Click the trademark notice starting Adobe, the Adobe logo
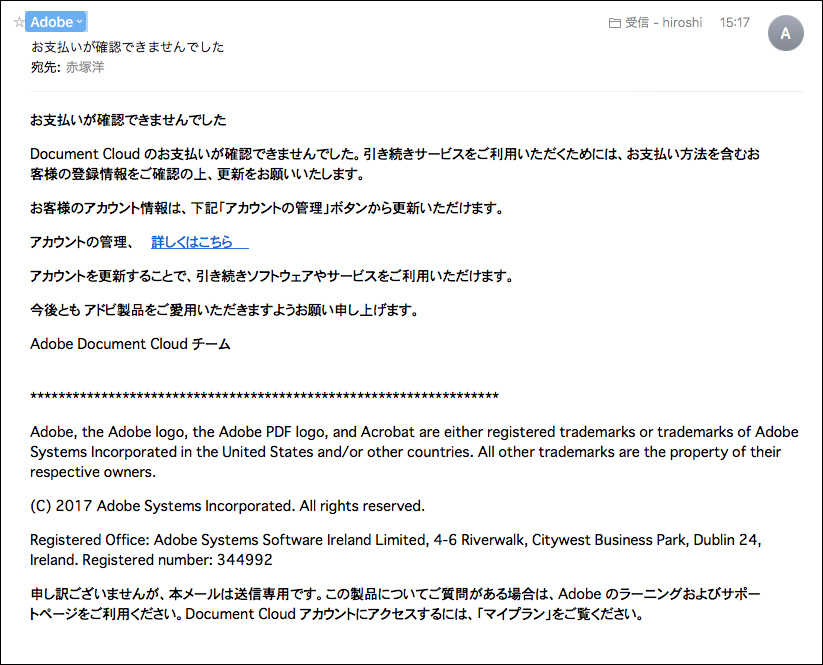823x665 pixels. click(x=414, y=452)
